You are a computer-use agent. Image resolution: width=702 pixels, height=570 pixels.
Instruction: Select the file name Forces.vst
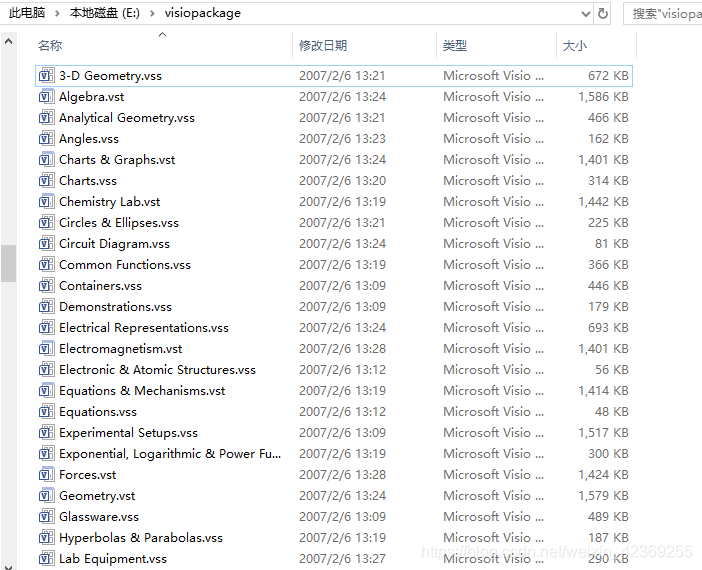pos(87,475)
